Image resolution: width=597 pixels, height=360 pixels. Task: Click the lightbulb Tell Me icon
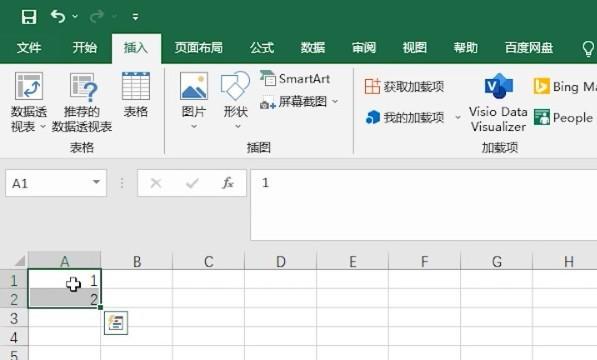tap(588, 49)
